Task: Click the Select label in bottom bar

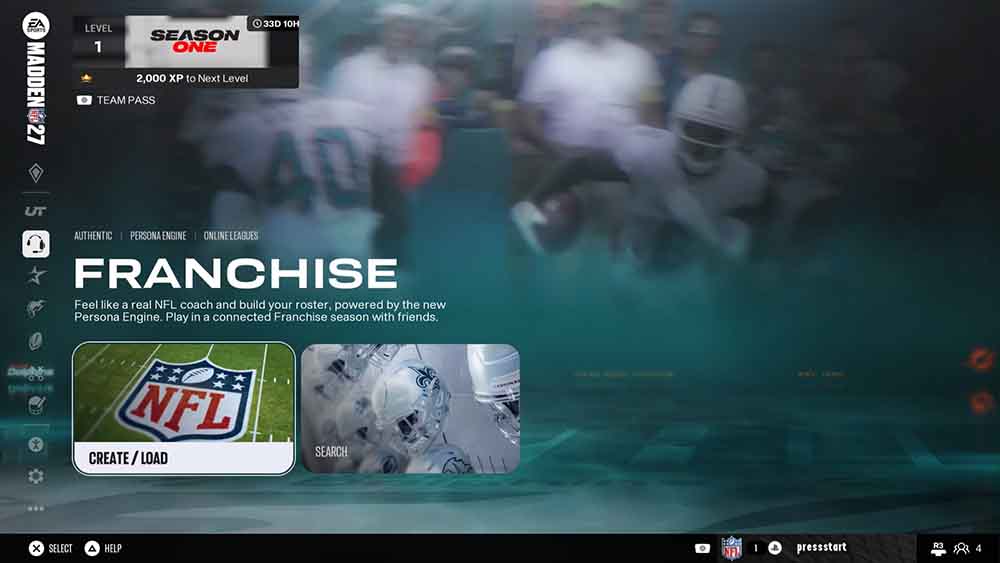Action: point(61,548)
